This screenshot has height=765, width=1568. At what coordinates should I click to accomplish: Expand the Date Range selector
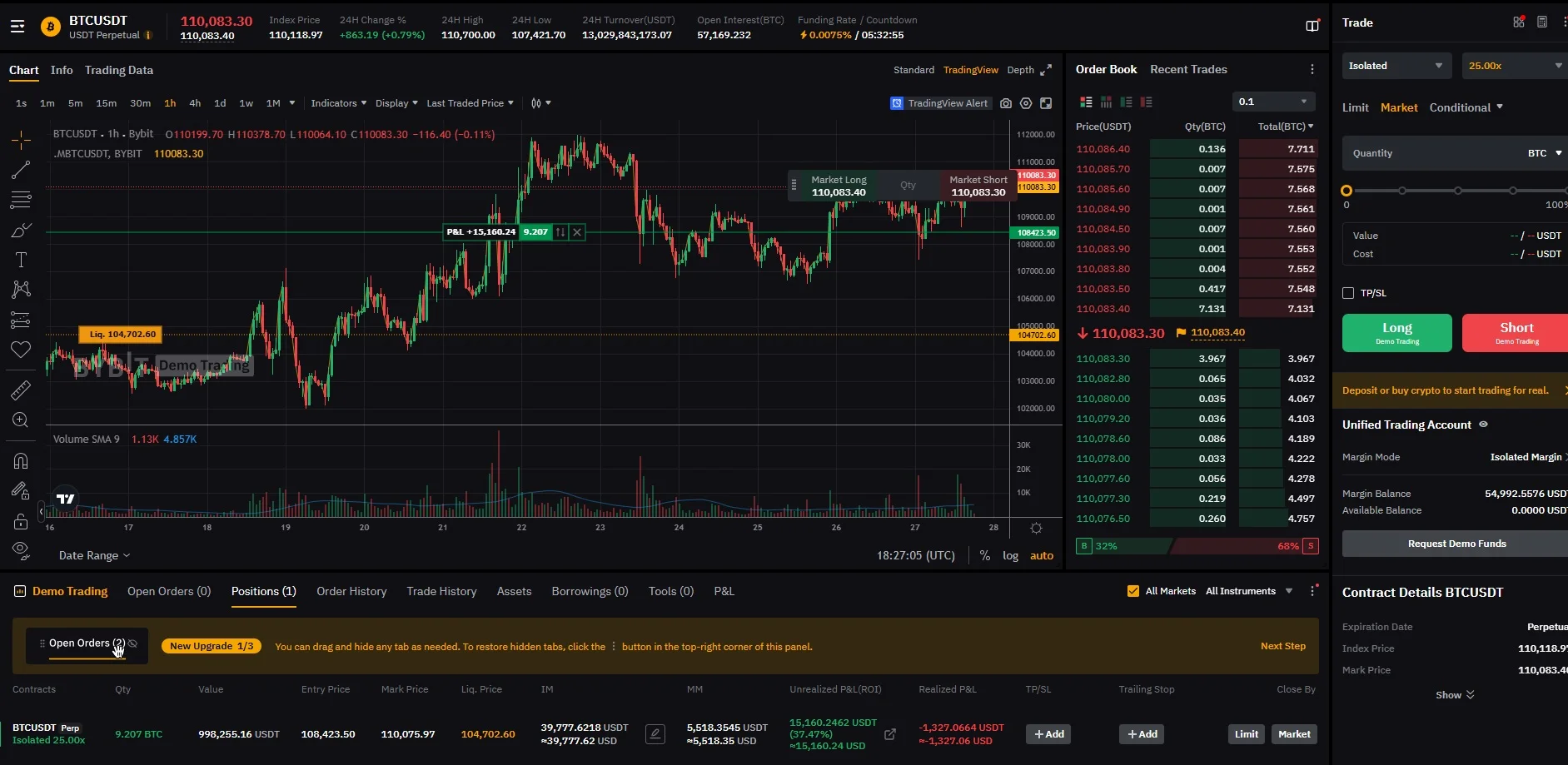[x=94, y=555]
